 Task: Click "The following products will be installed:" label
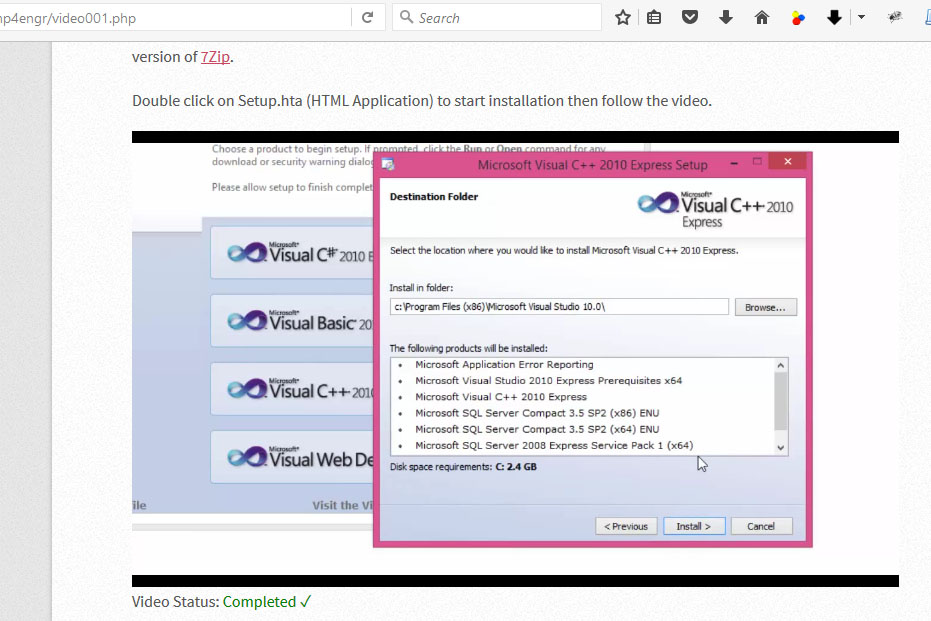click(x=468, y=348)
